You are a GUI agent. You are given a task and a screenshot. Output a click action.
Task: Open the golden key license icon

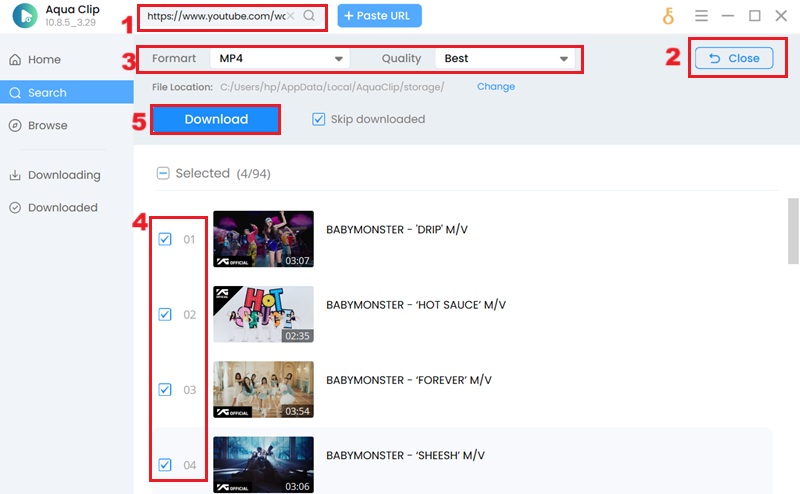(668, 16)
